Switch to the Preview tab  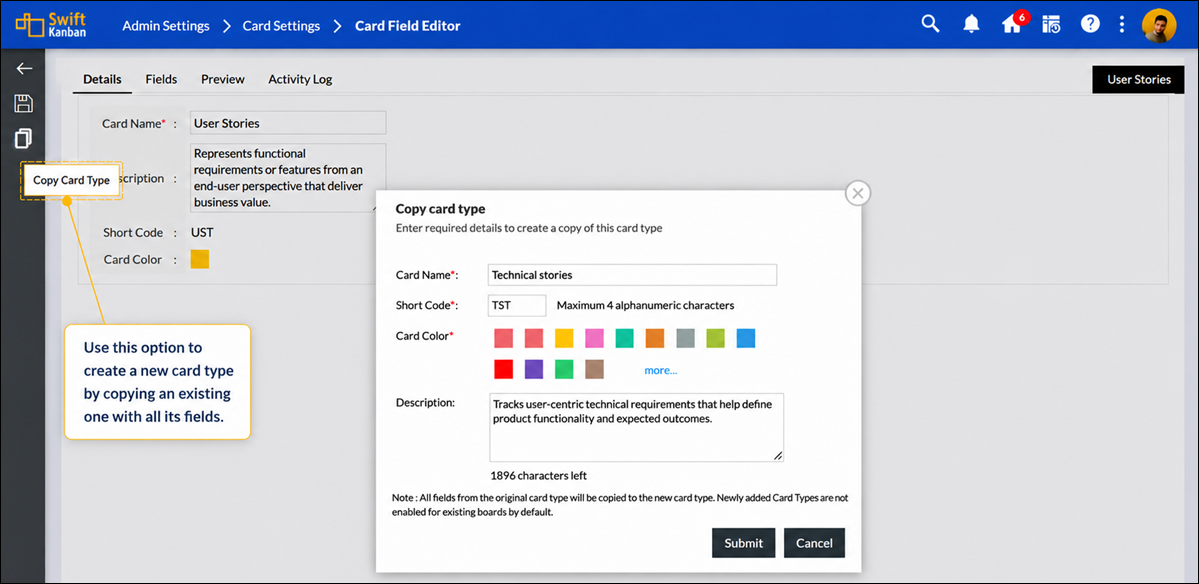click(x=223, y=79)
